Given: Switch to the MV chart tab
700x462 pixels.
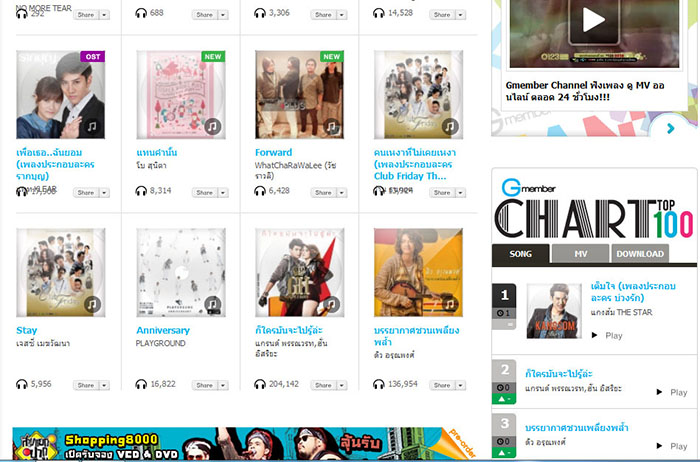Looking at the screenshot, I should tap(580, 254).
